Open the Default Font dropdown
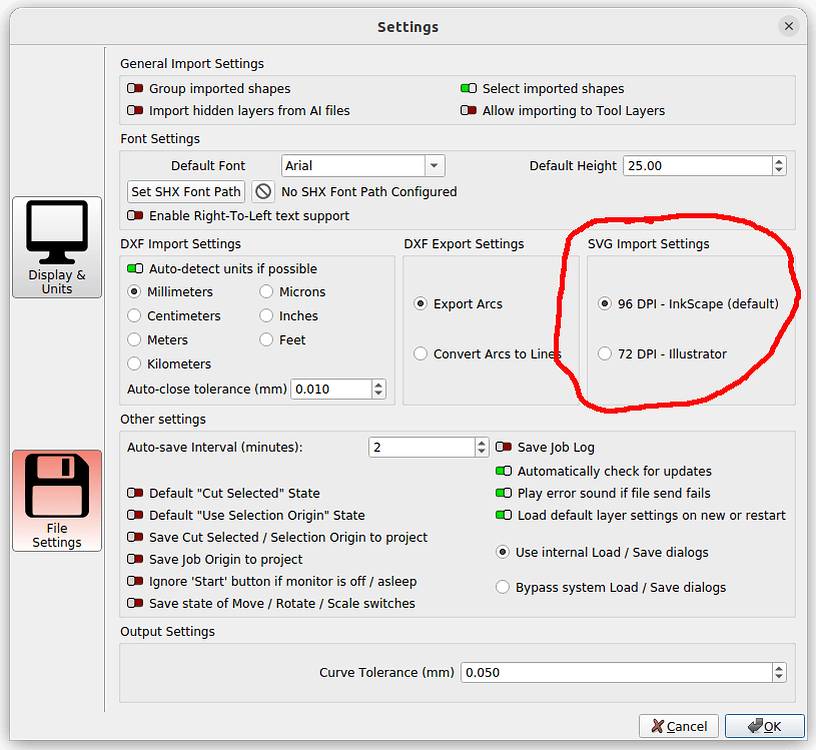Image resolution: width=816 pixels, height=750 pixels. (434, 165)
